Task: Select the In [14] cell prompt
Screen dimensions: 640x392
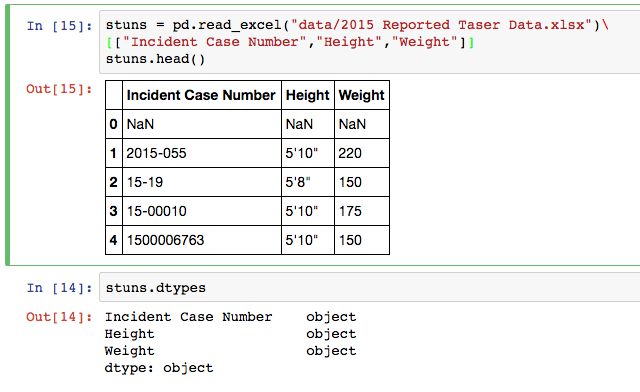Action: [59, 288]
